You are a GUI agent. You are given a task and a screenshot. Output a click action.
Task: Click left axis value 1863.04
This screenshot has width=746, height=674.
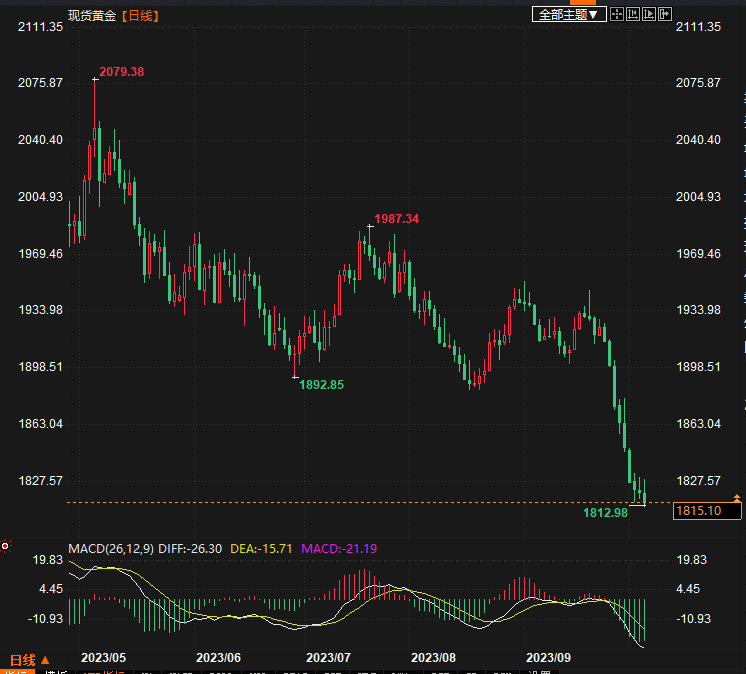pyautogui.click(x=40, y=424)
